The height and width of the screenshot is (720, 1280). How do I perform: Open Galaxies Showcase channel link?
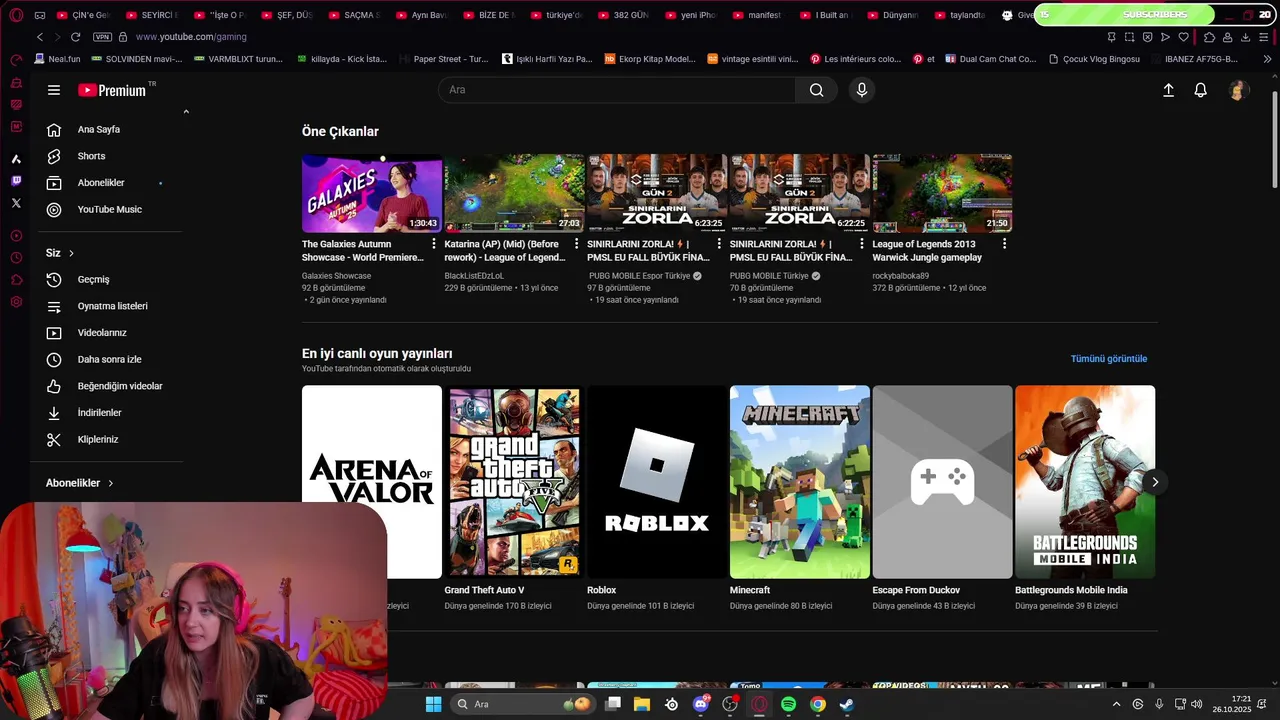[336, 276]
